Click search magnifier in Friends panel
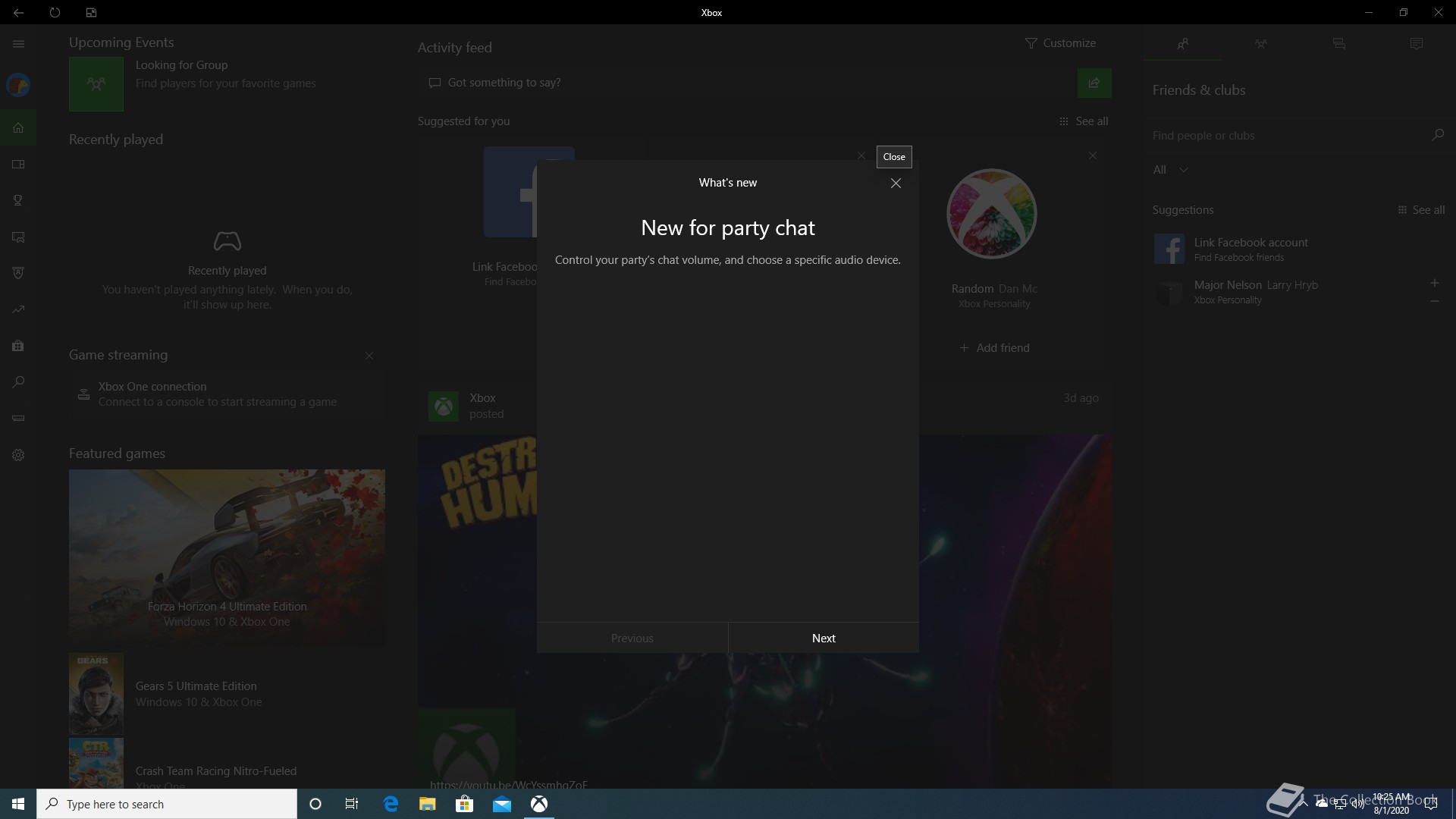The height and width of the screenshot is (819, 1456). [x=1437, y=135]
